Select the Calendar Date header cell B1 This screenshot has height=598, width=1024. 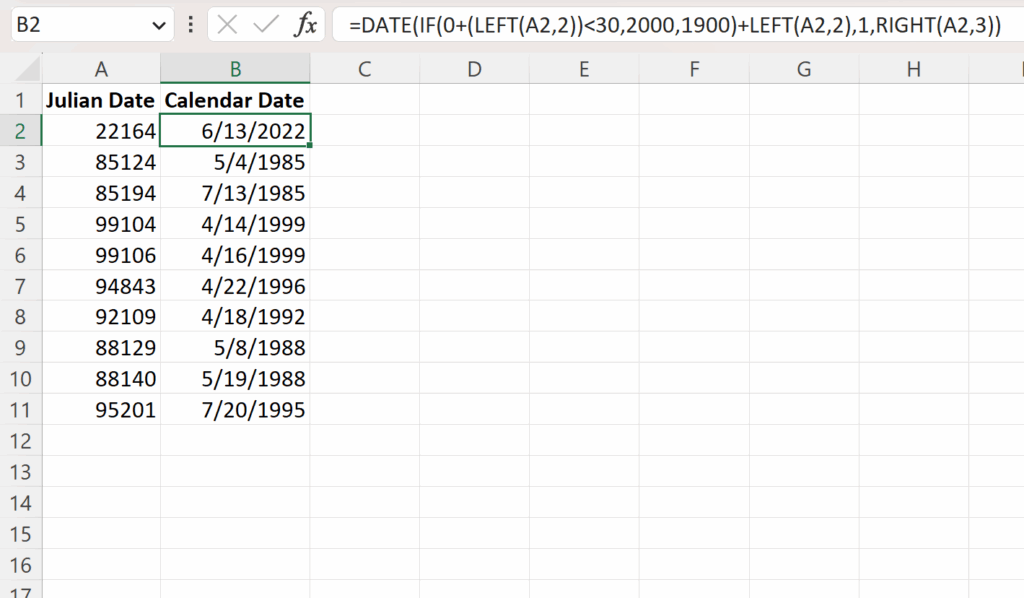(236, 100)
